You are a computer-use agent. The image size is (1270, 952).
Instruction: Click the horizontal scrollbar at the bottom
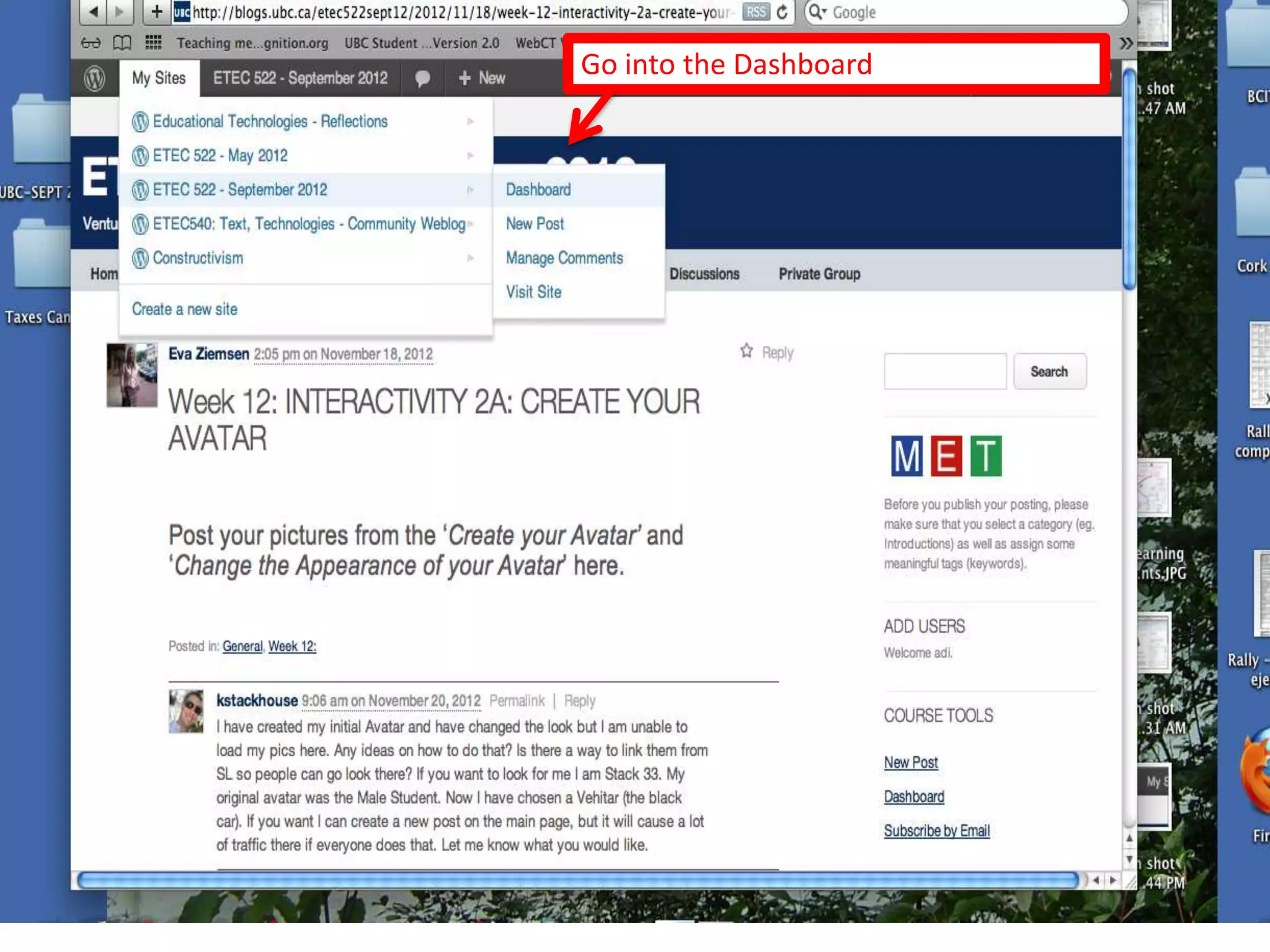coord(577,880)
